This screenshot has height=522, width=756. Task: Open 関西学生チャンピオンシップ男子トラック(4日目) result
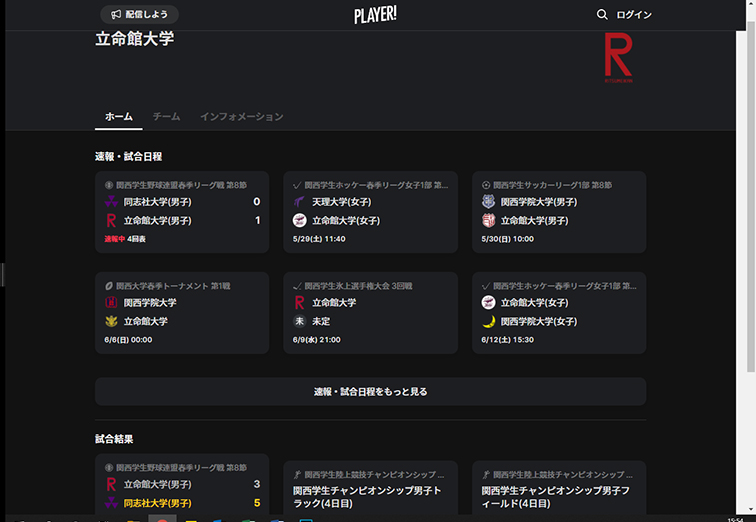(x=370, y=488)
